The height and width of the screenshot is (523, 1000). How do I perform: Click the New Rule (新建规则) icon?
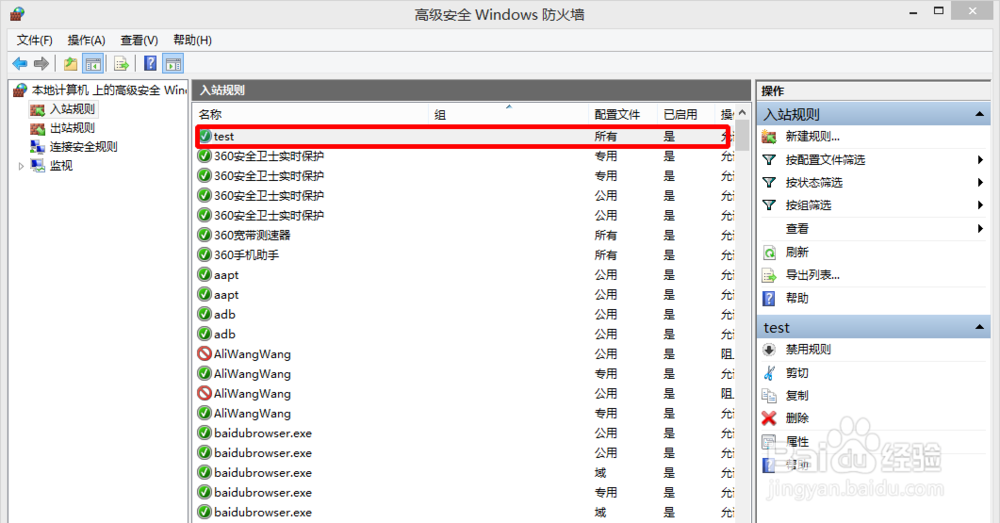tap(769, 136)
